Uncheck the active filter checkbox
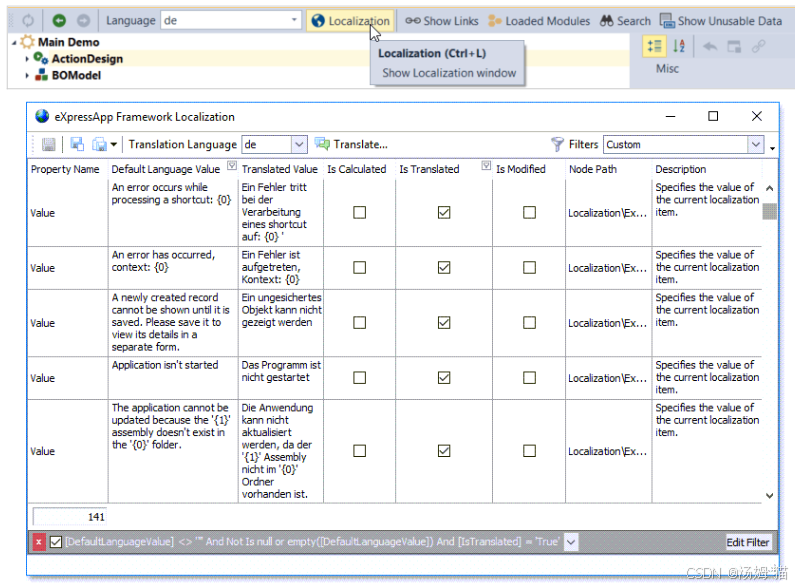This screenshot has width=795, height=587. tap(56, 542)
